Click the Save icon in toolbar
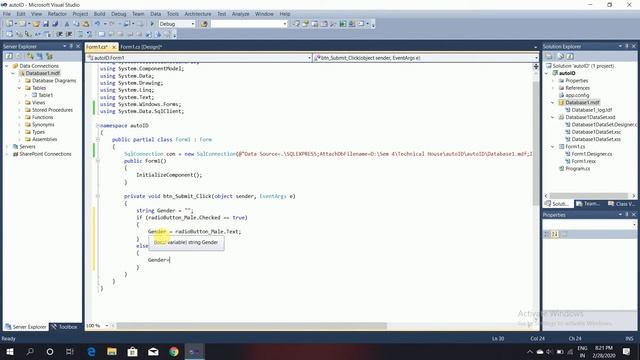This screenshot has height=360, width=640. pyautogui.click(x=46, y=24)
